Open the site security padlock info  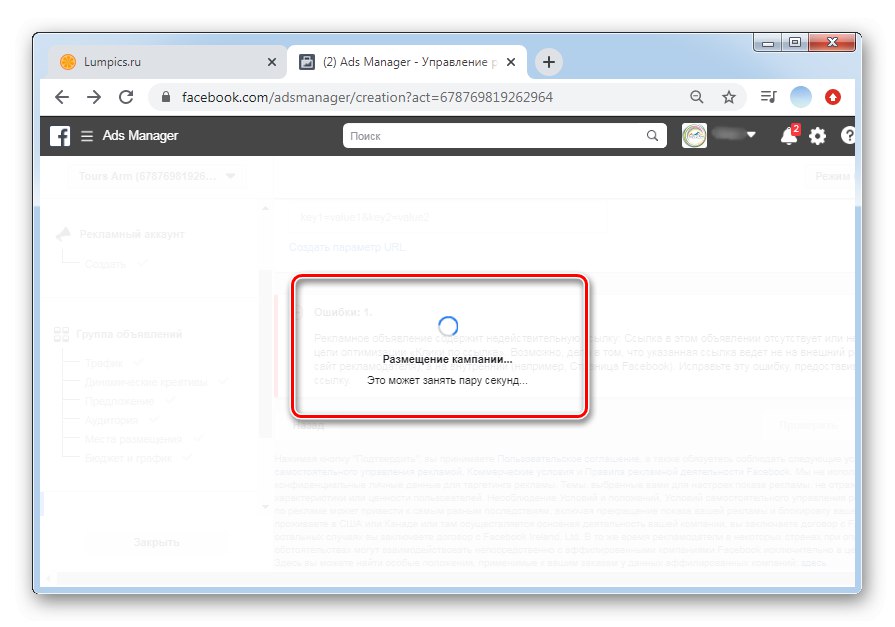point(166,97)
